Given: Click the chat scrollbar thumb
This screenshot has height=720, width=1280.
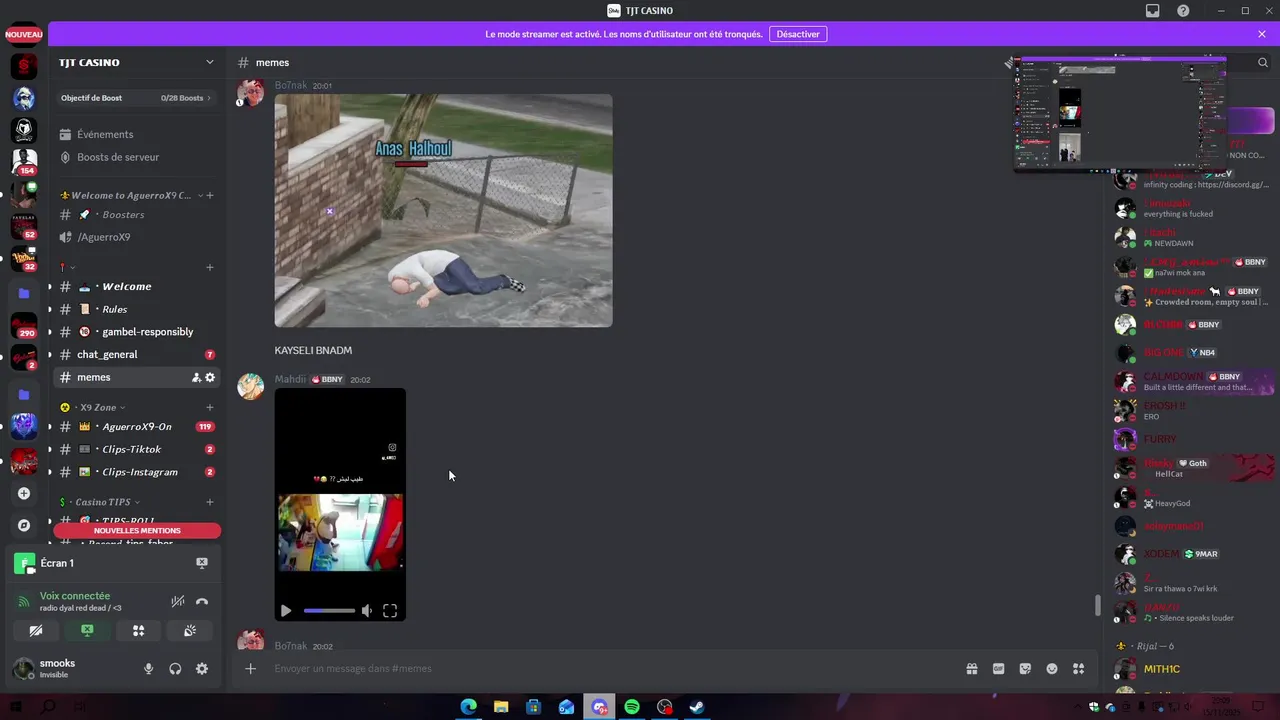Looking at the screenshot, I should [x=1098, y=606].
